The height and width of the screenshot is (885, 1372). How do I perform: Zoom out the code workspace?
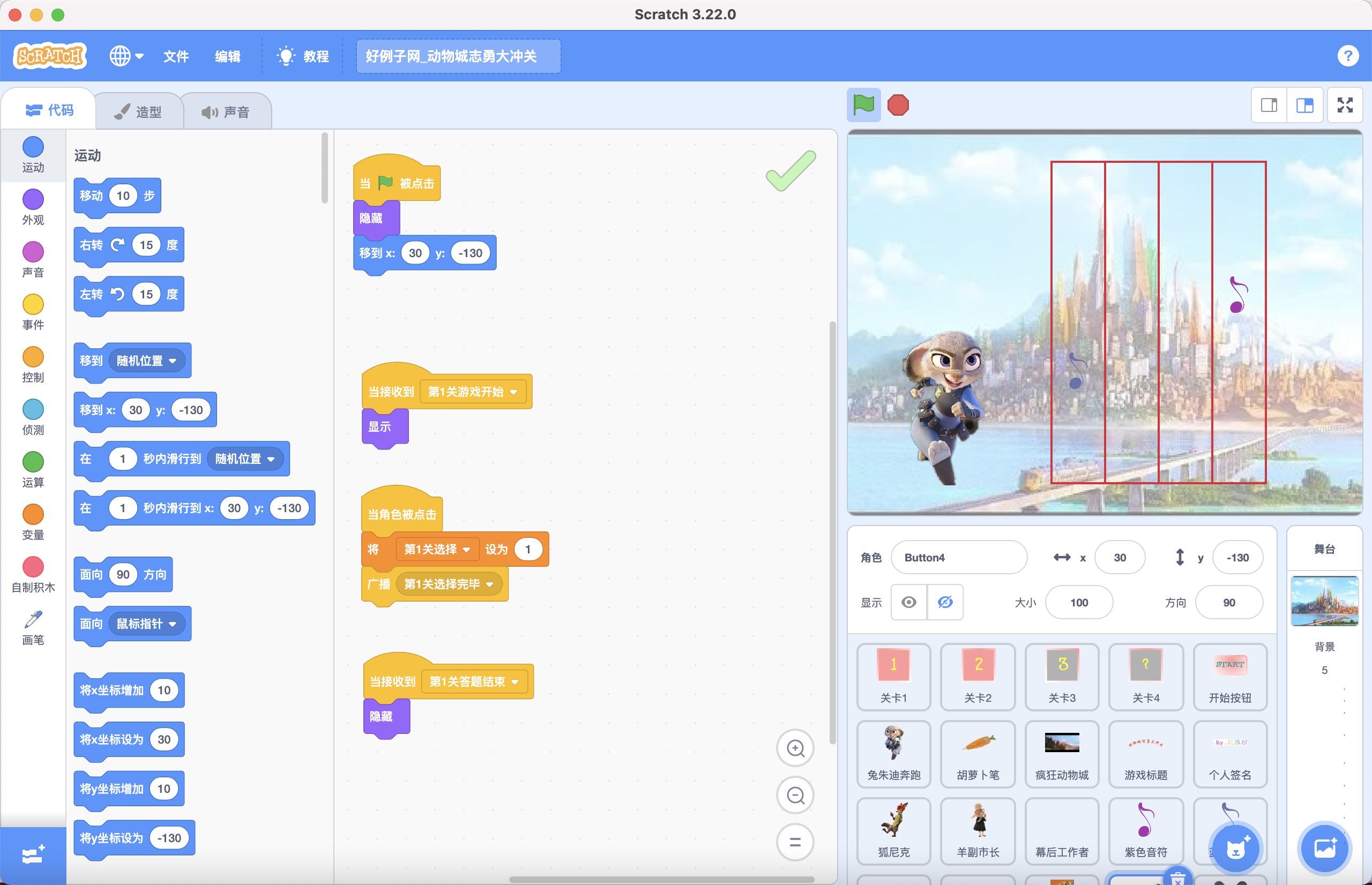pos(795,796)
